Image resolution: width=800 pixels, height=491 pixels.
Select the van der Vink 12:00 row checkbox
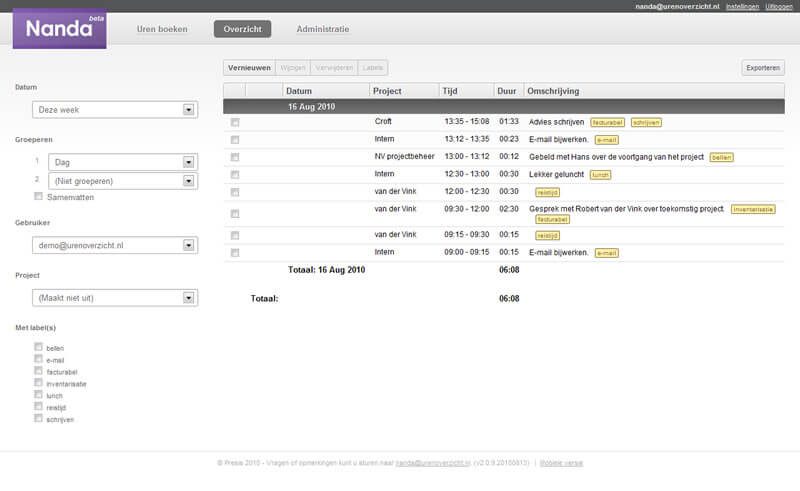pyautogui.click(x=235, y=192)
